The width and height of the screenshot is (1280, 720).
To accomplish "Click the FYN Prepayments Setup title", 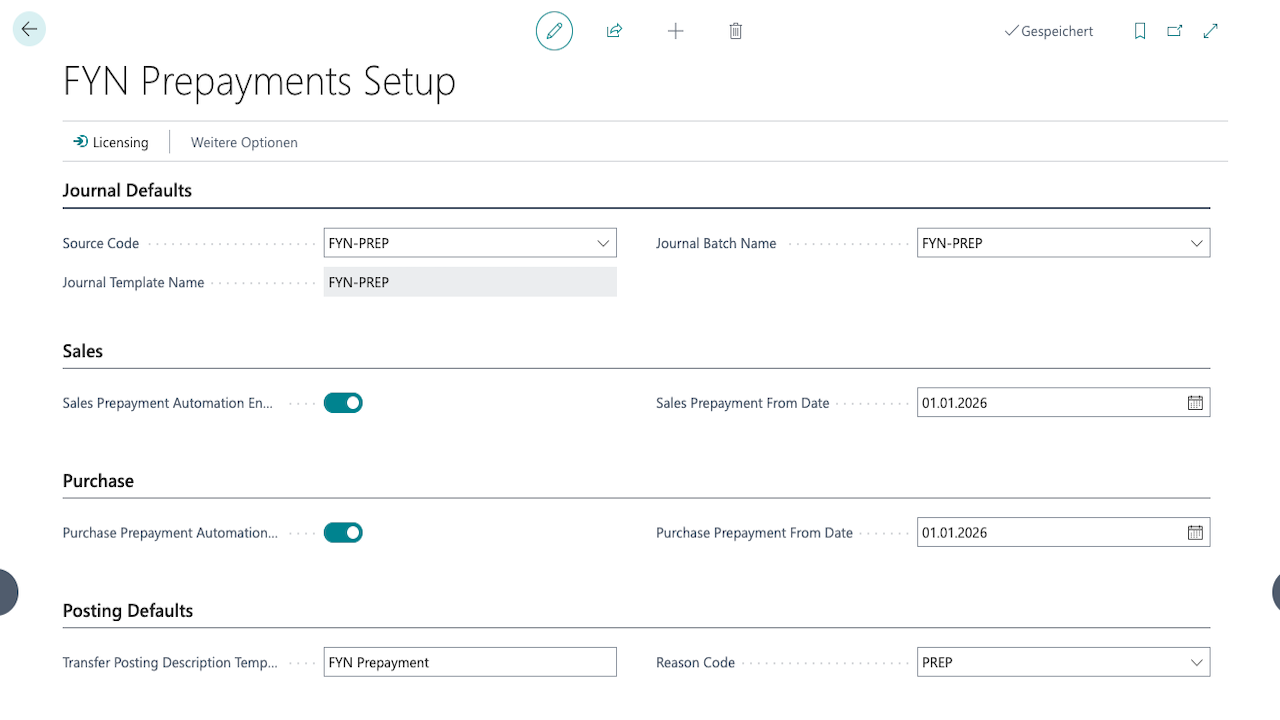I will [x=259, y=82].
